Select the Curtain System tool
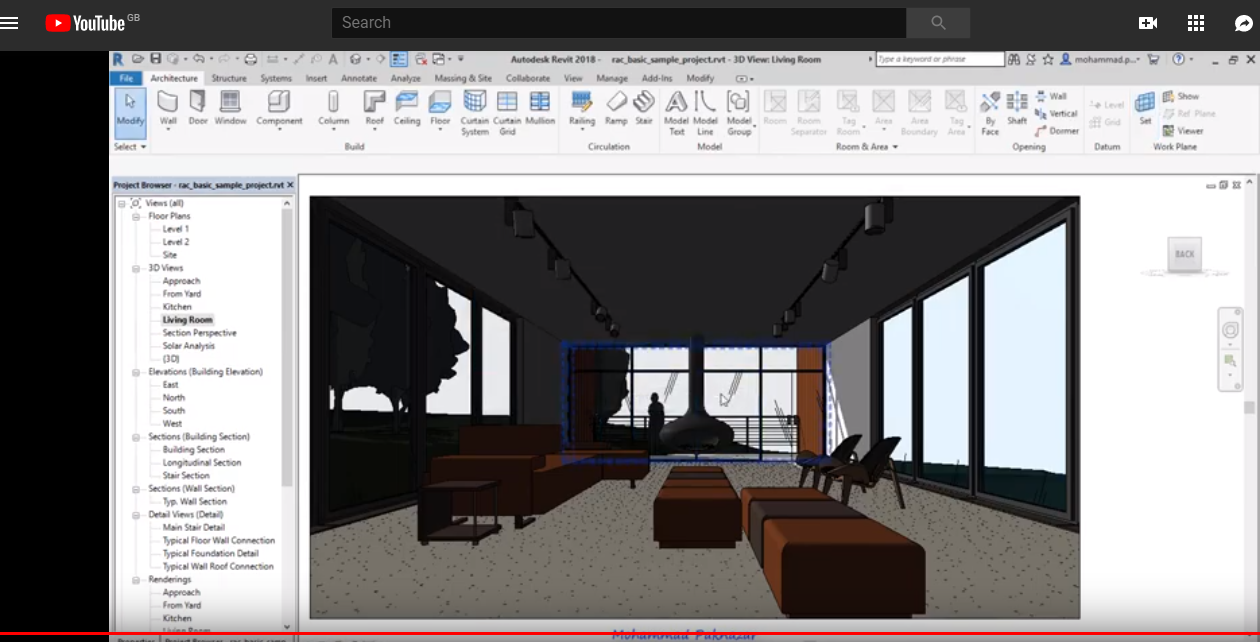The image size is (1260, 642). [x=475, y=112]
